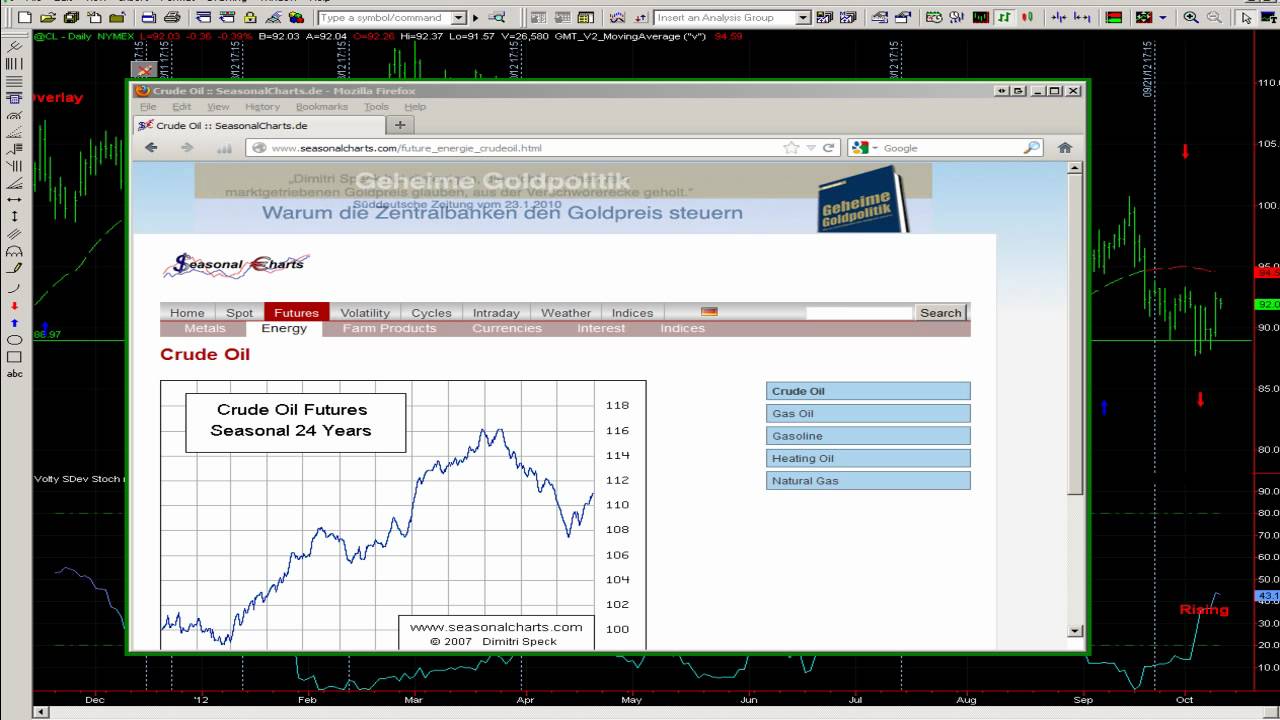The width and height of the screenshot is (1280, 720).
Task: Click the New document icon in main toolbar
Action: 25,18
